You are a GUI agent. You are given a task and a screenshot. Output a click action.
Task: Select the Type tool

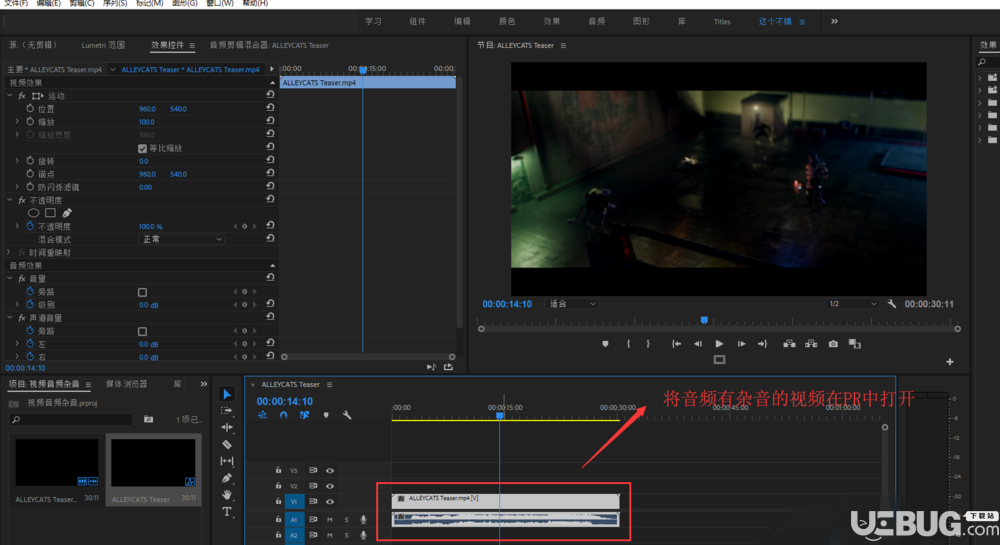227,511
